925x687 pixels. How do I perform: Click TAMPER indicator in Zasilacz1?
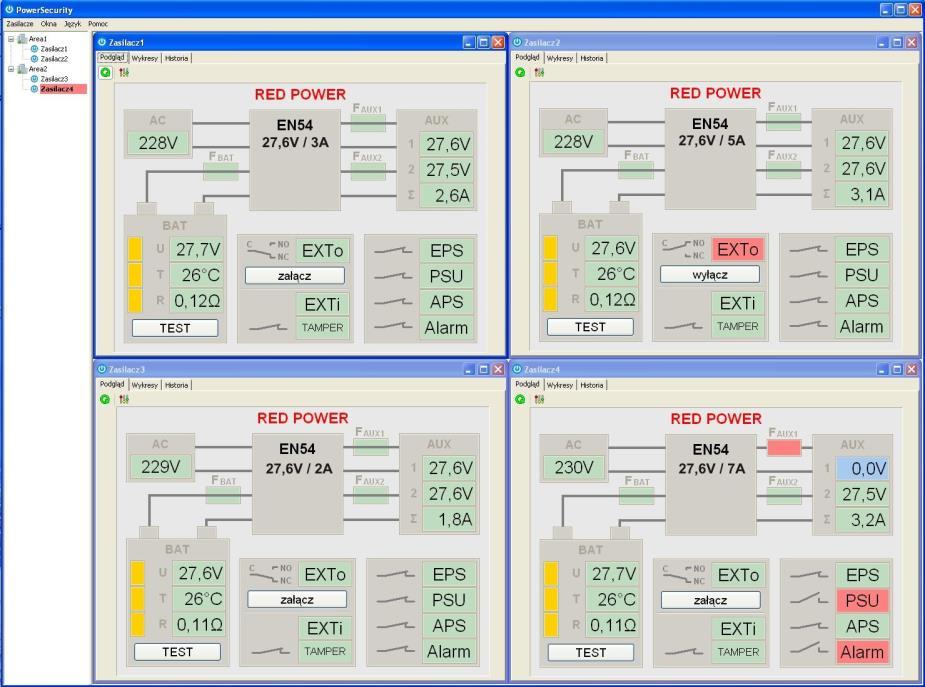322,327
